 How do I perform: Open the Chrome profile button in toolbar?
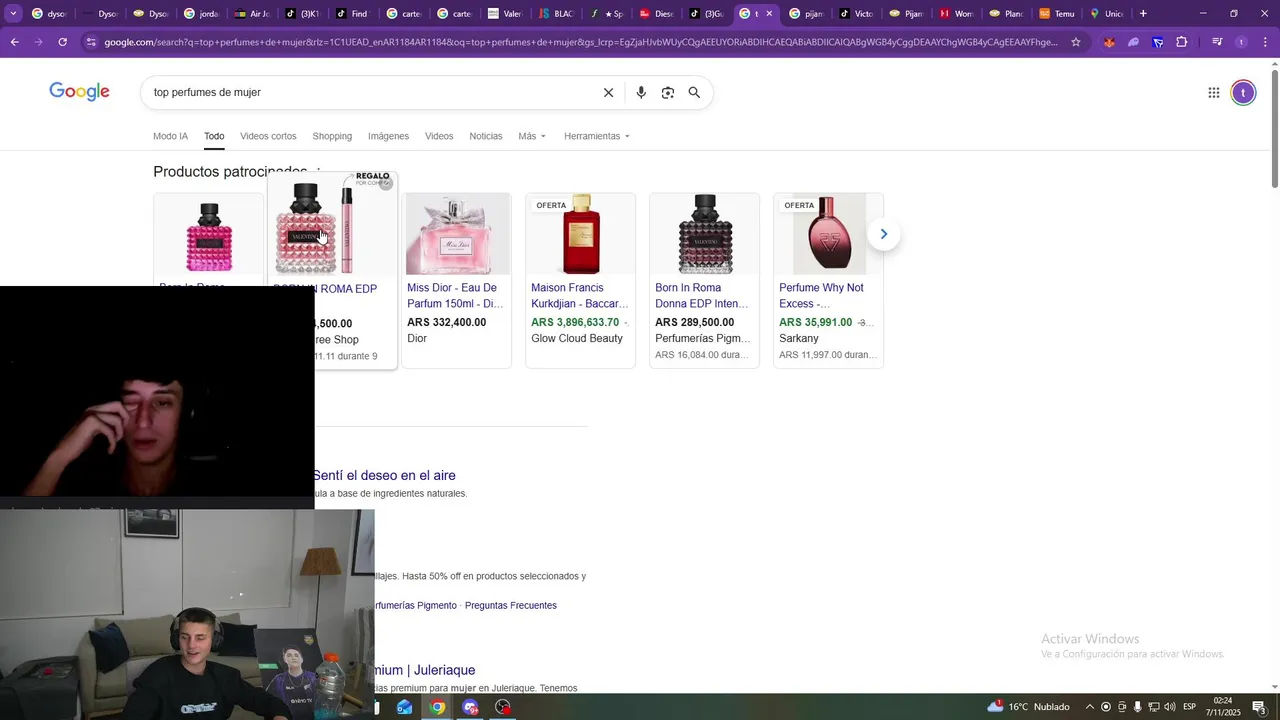(x=1241, y=42)
